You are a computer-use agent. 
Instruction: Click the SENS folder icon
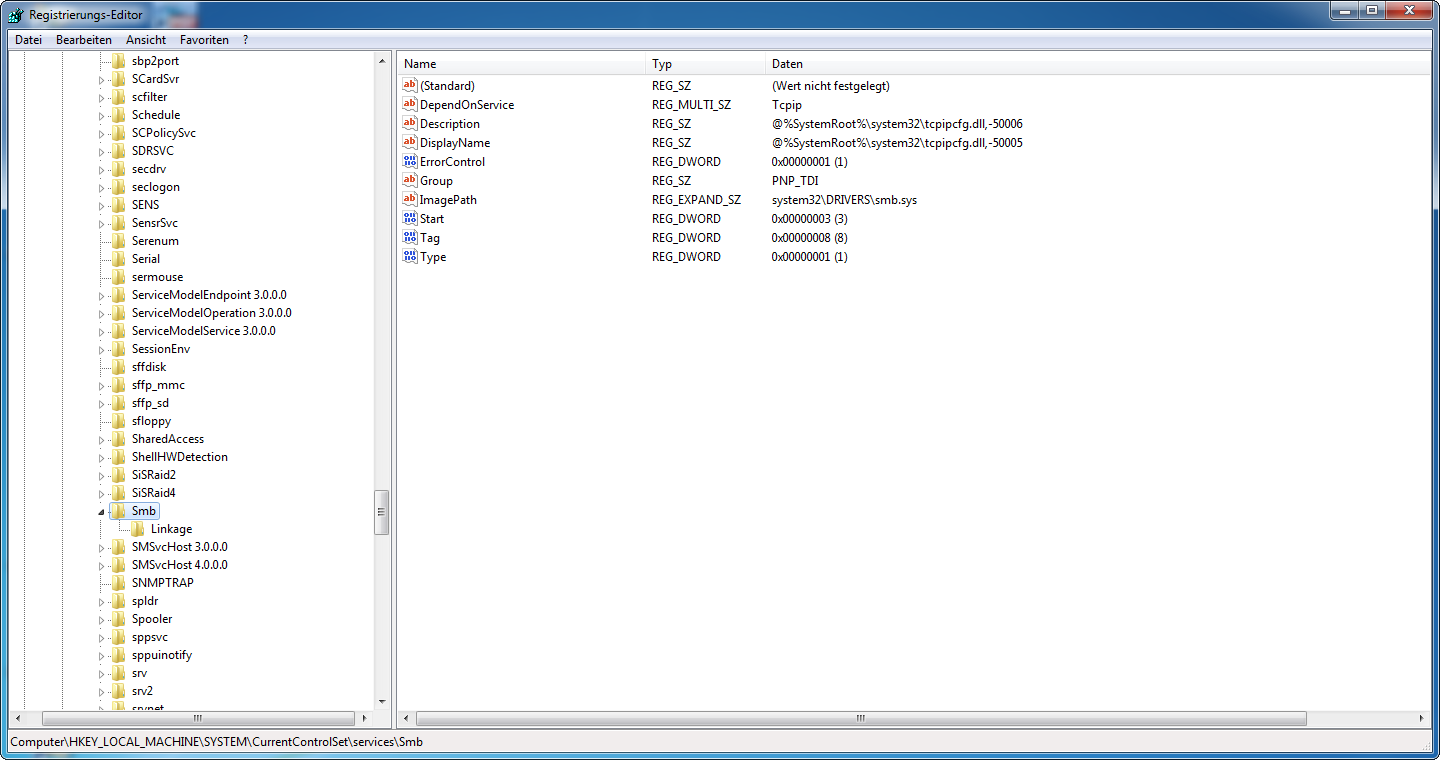click(x=118, y=205)
